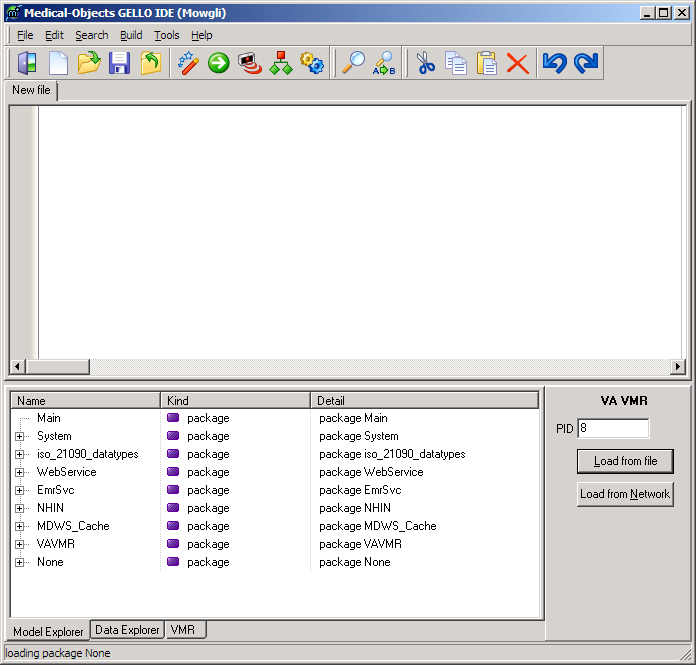Click the magic wand icon
696x665 pixels.
188,63
